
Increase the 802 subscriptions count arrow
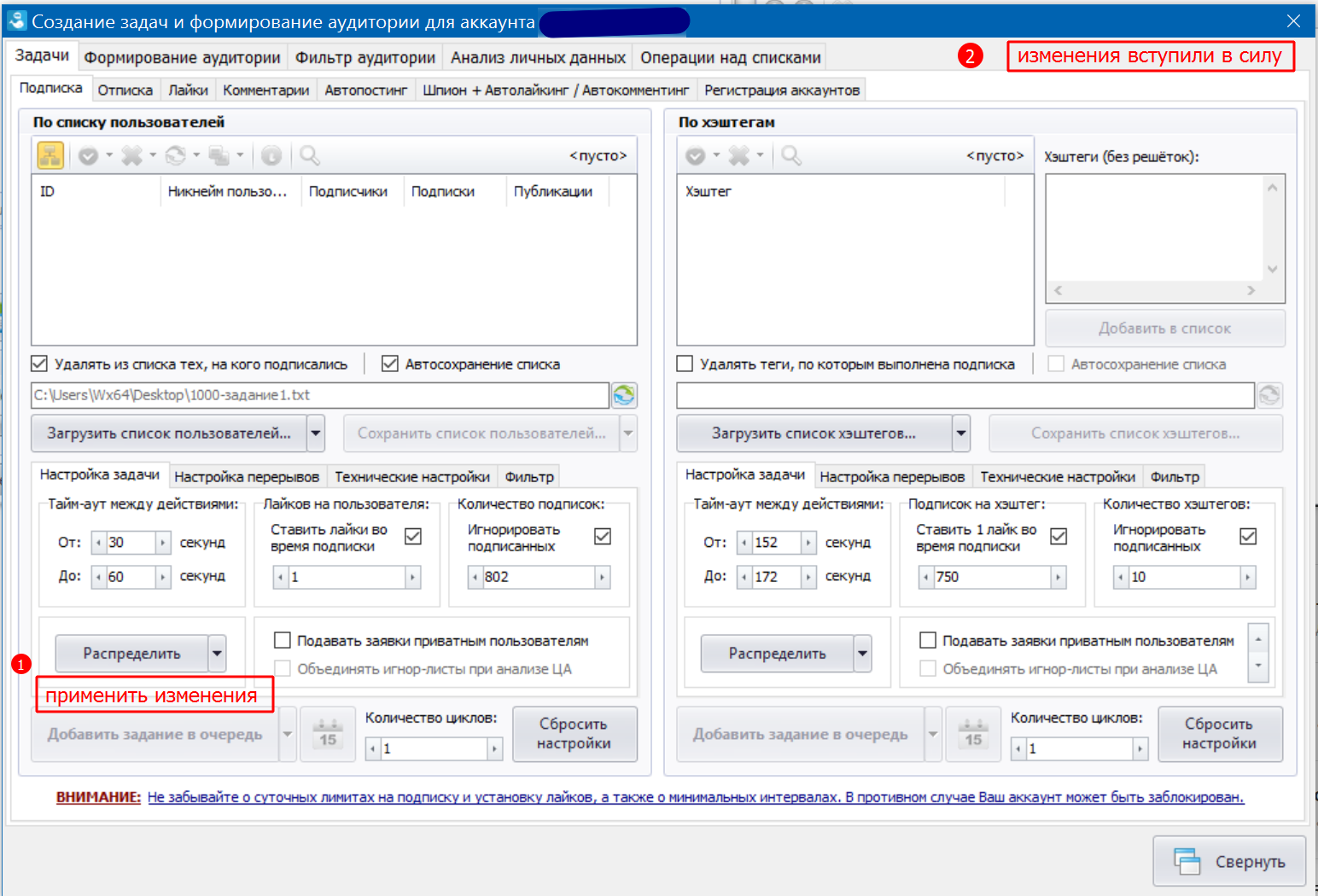pos(602,578)
